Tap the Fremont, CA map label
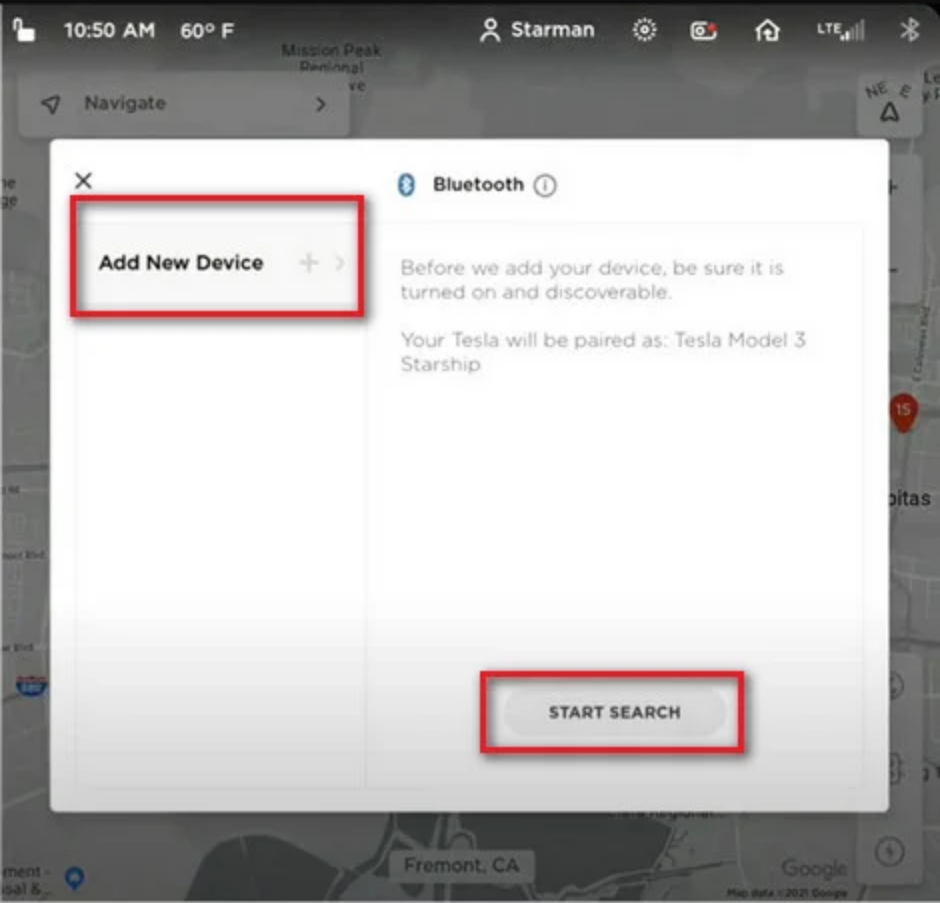The width and height of the screenshot is (940, 903). point(462,865)
